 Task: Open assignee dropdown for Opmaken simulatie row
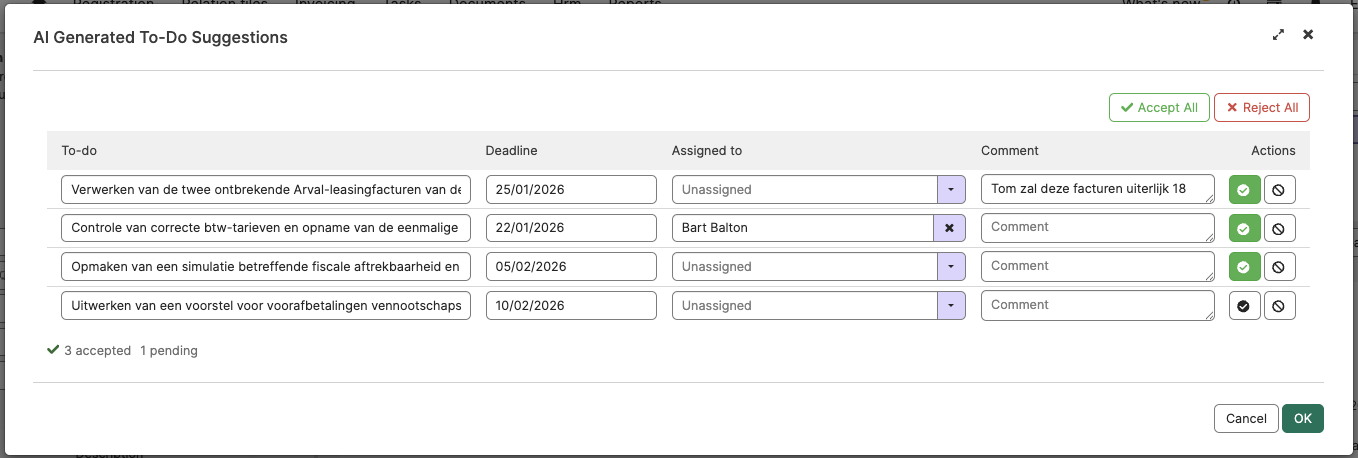[950, 267]
